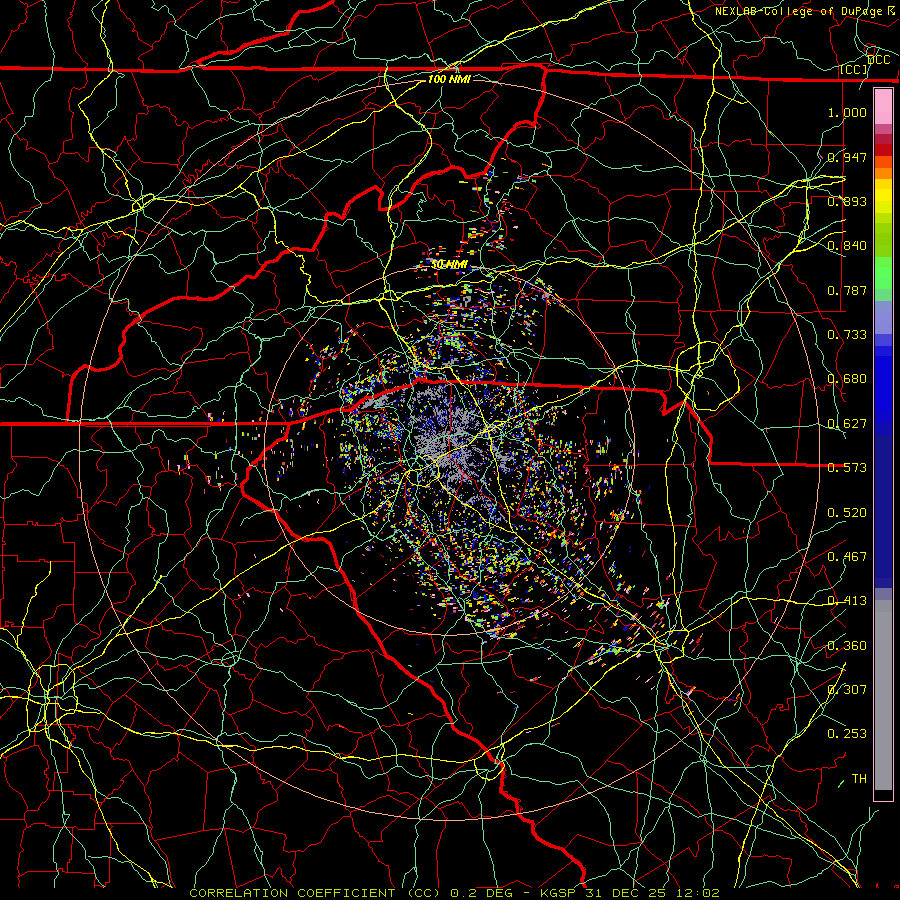Click the DCC label above the legend
The width and height of the screenshot is (900, 900).
click(879, 60)
